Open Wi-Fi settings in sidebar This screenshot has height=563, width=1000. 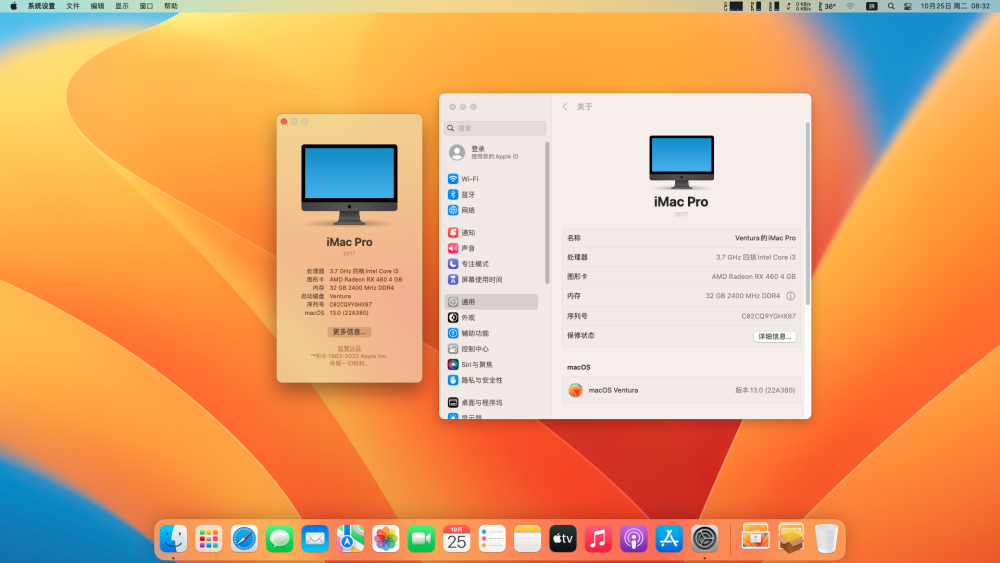click(491, 179)
